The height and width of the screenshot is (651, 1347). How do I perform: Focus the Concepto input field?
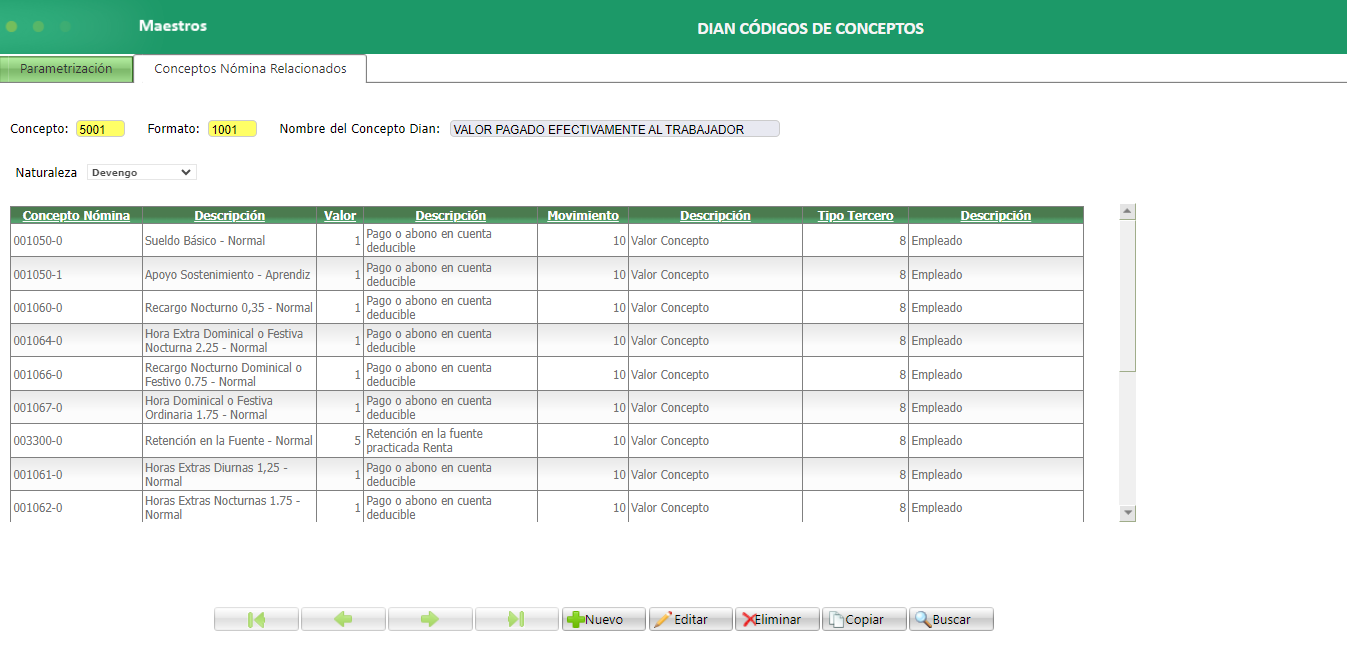(100, 129)
